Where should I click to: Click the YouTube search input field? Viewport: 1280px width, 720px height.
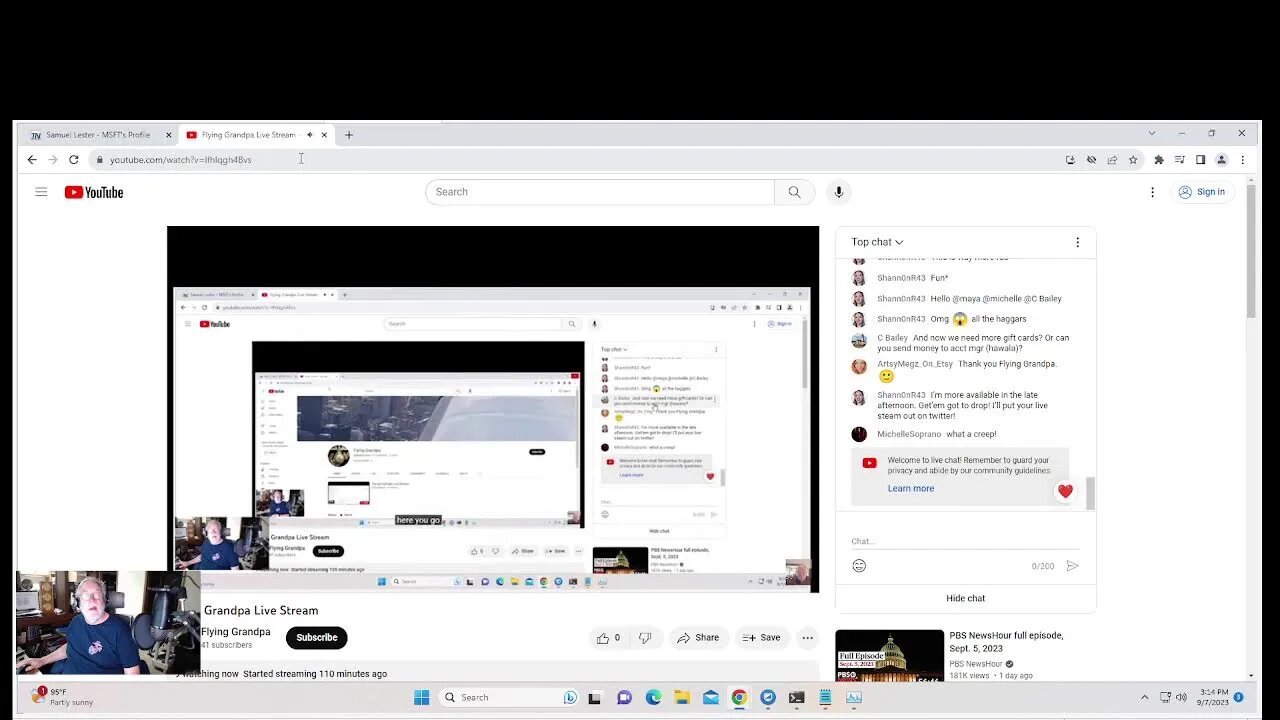[600, 192]
